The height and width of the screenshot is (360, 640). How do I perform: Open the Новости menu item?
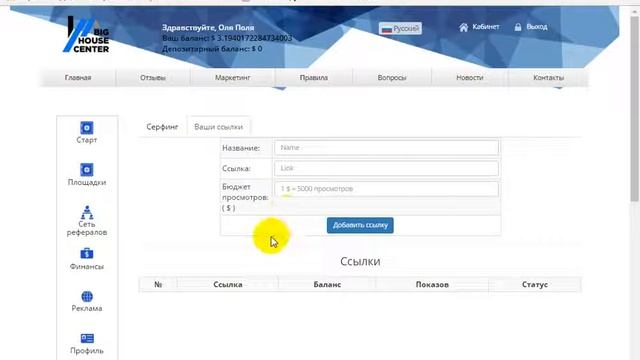tap(470, 78)
